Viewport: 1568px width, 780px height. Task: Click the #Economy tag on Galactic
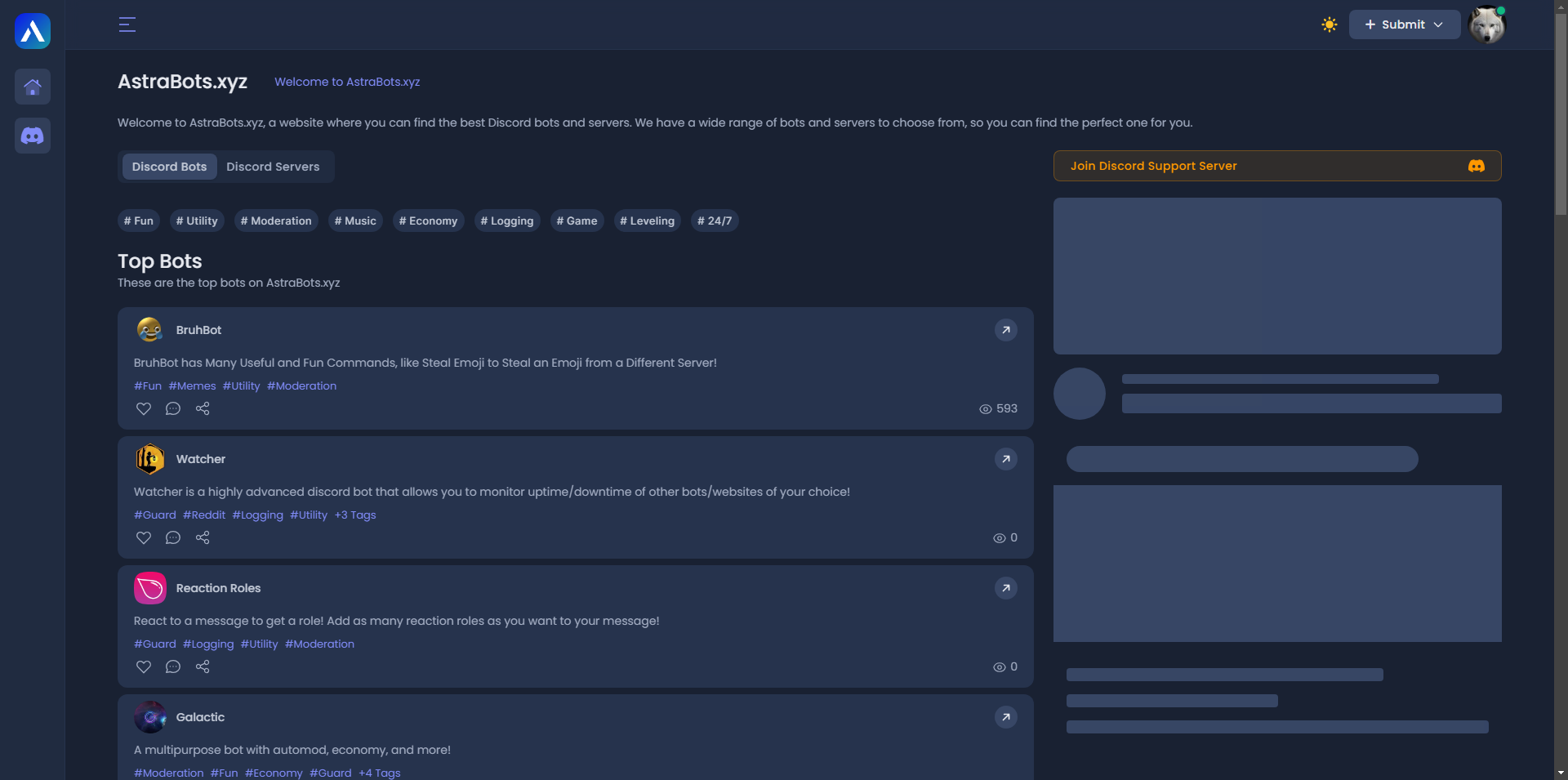click(274, 773)
